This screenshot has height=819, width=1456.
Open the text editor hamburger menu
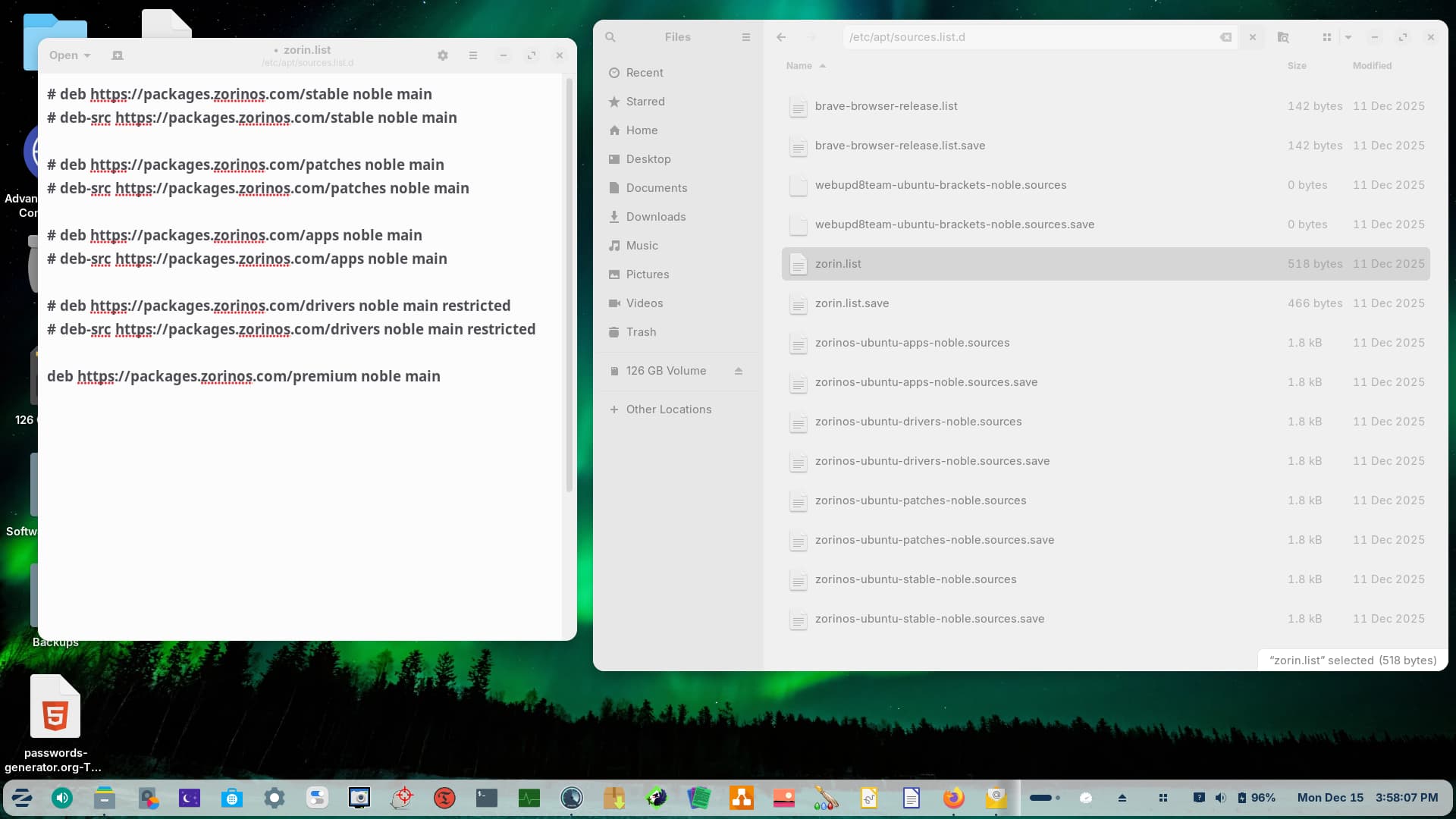(473, 55)
